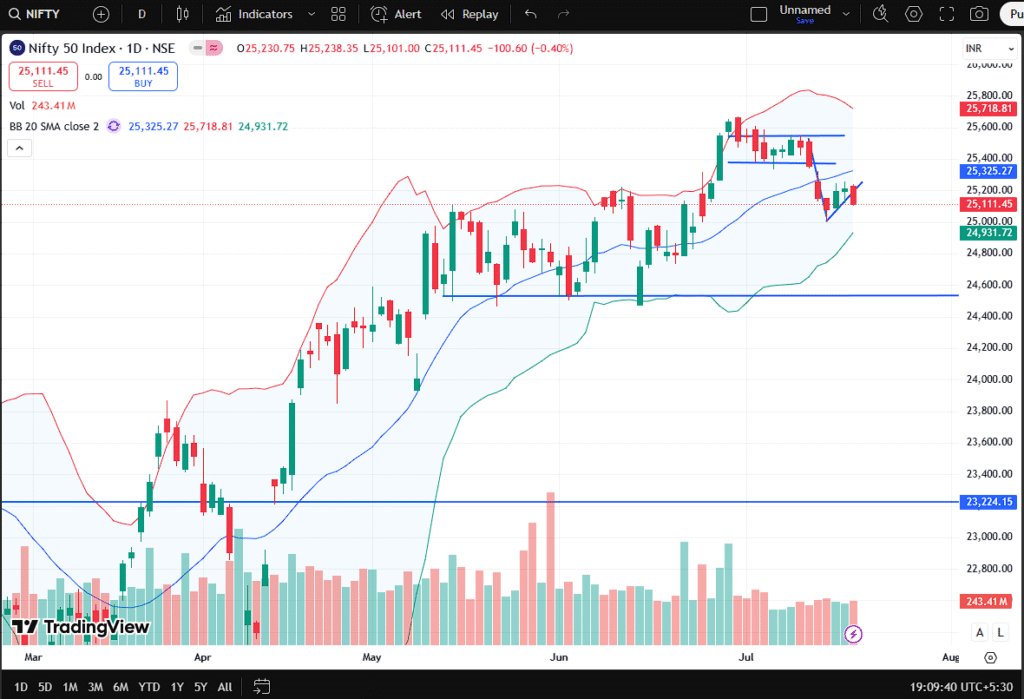Open chart settings hexagon in top toolbar
Screen dimensions: 1024x699
point(914,14)
